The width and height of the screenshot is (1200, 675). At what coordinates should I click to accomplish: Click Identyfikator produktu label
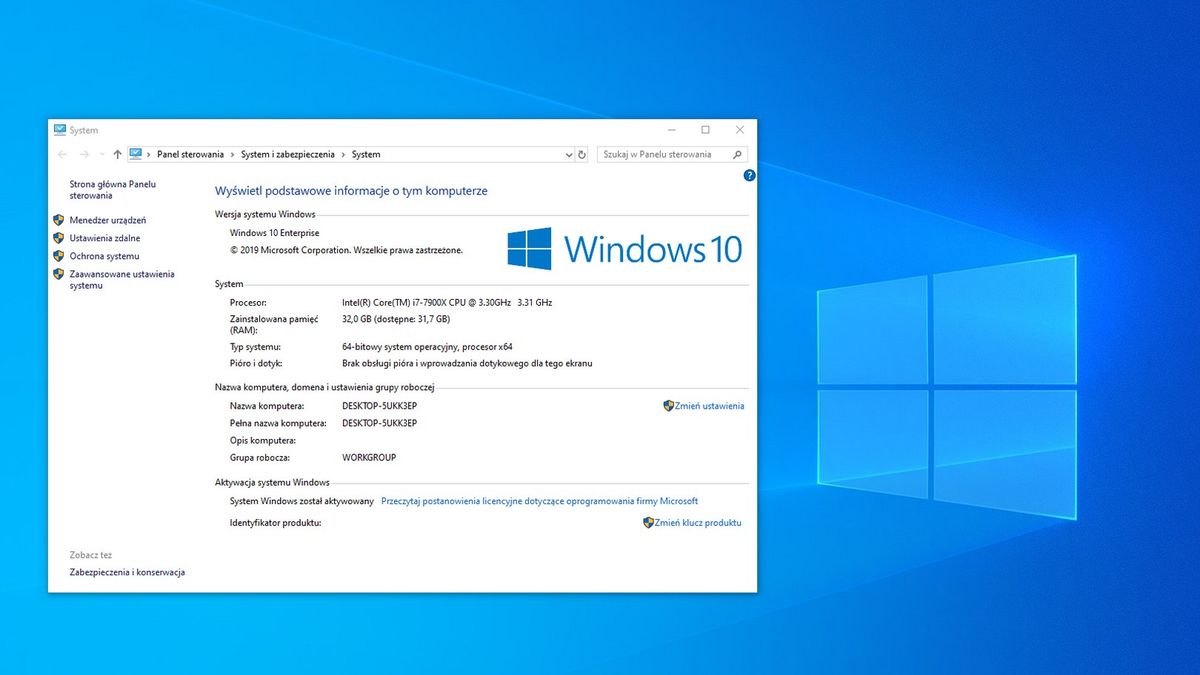[276, 523]
